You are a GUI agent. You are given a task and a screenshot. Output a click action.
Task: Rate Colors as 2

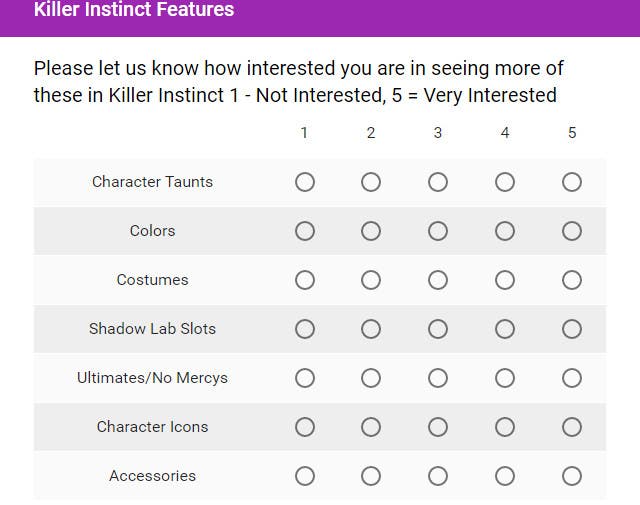pyautogui.click(x=371, y=231)
